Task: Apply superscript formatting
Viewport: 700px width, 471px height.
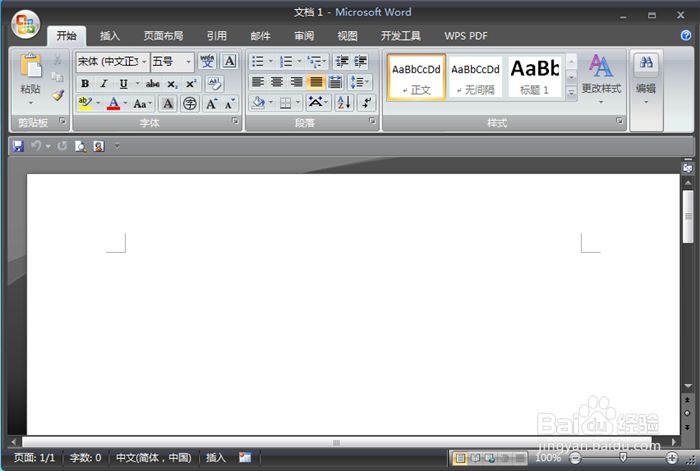Action: coord(191,83)
